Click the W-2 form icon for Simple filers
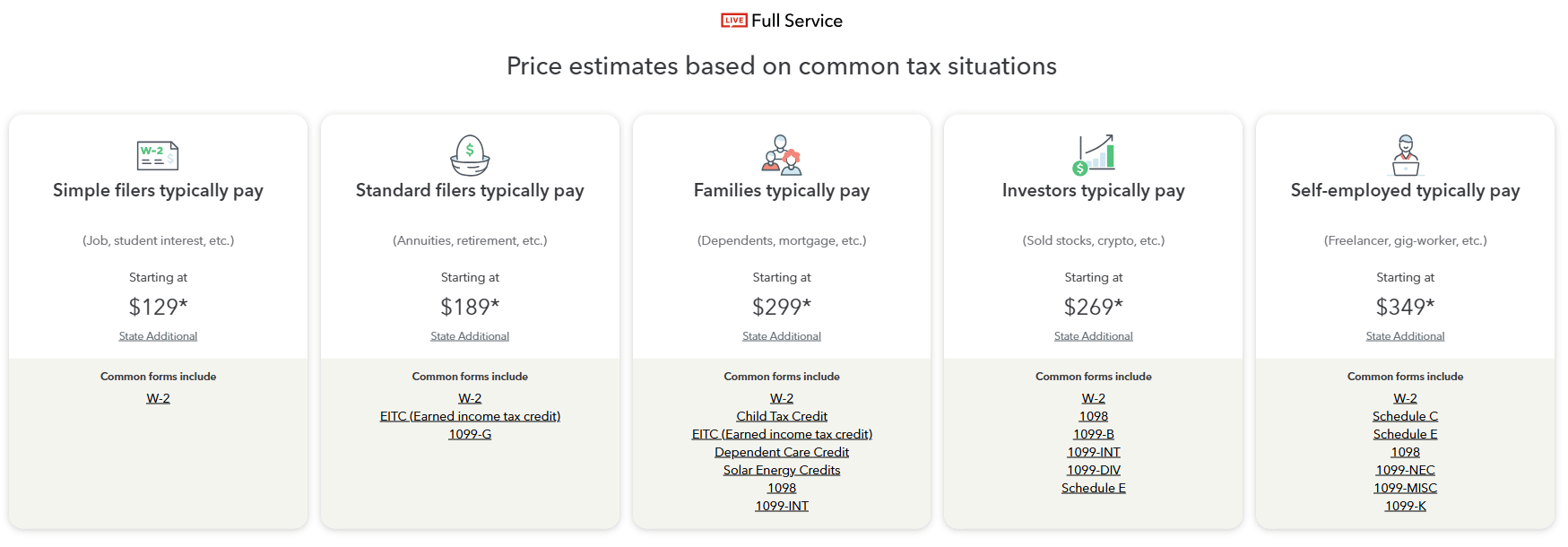The image size is (1568, 547). pyautogui.click(x=158, y=155)
